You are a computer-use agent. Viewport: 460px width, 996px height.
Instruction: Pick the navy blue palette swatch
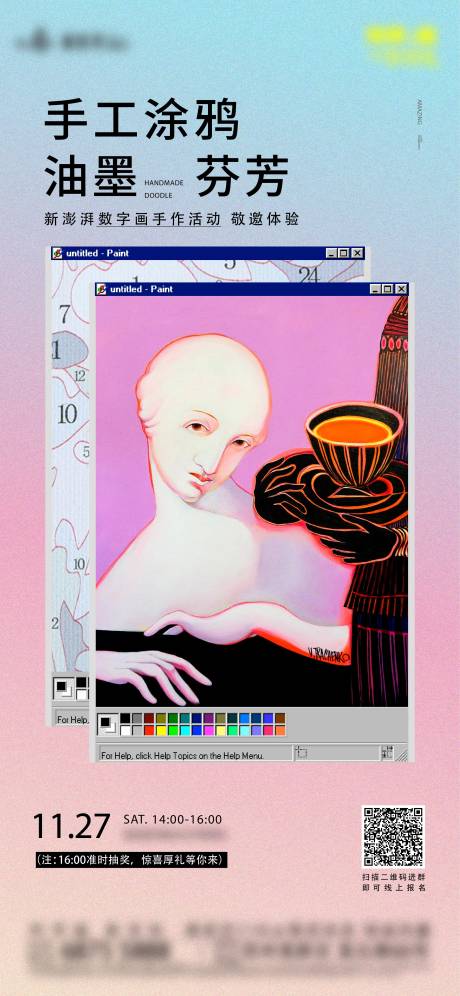pyautogui.click(x=197, y=718)
